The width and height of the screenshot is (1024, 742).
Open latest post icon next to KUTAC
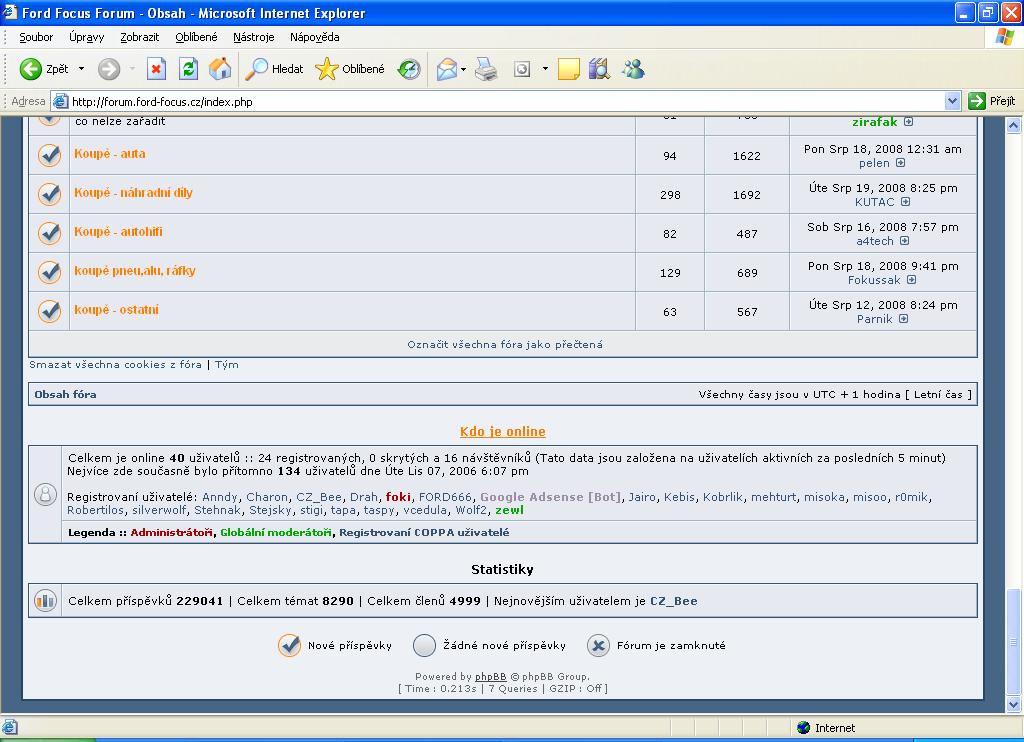905,202
